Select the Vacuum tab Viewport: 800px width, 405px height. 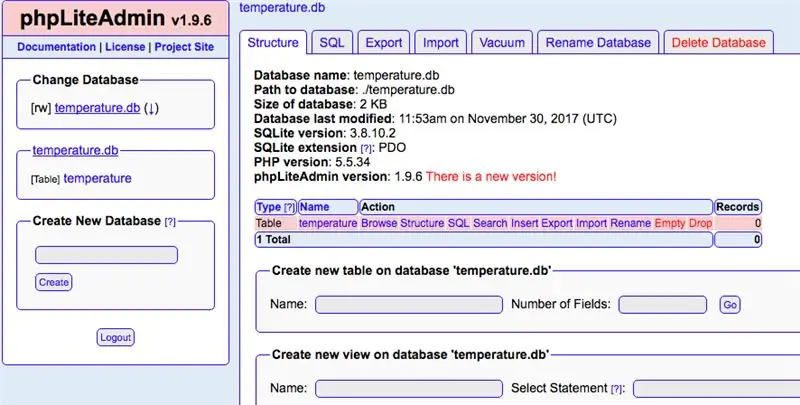pos(502,43)
